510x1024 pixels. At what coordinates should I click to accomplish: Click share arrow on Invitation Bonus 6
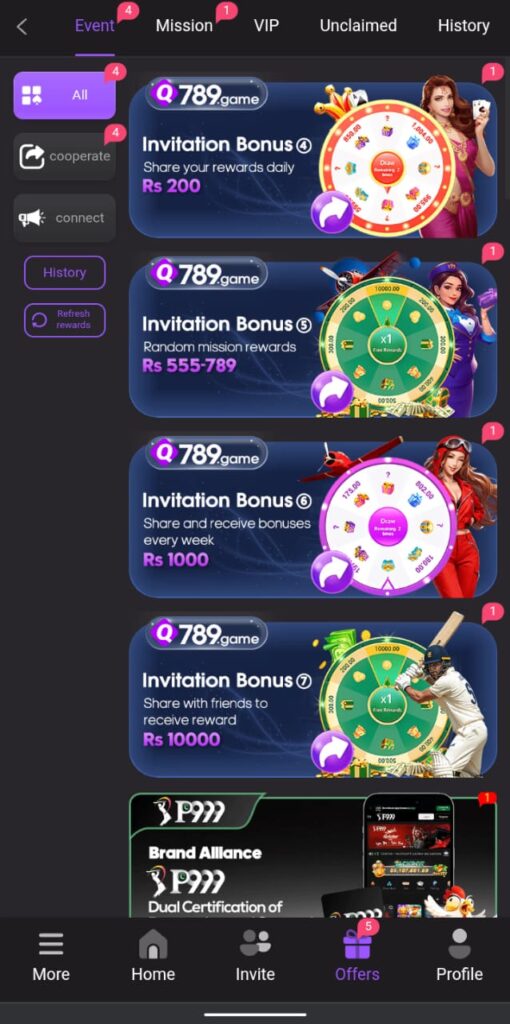pyautogui.click(x=332, y=572)
